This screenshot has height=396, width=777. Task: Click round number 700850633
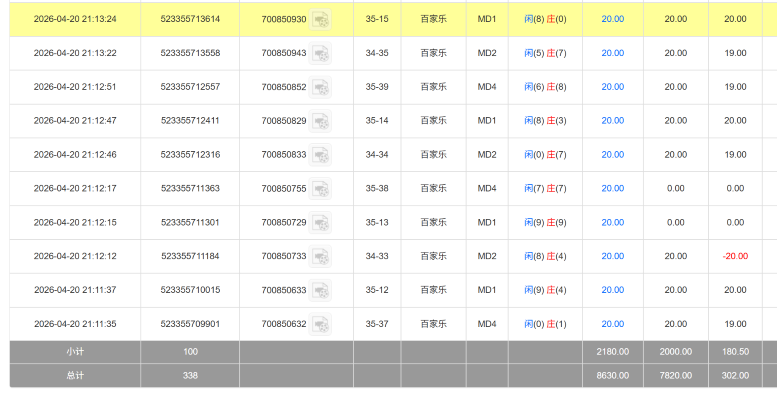(284, 290)
